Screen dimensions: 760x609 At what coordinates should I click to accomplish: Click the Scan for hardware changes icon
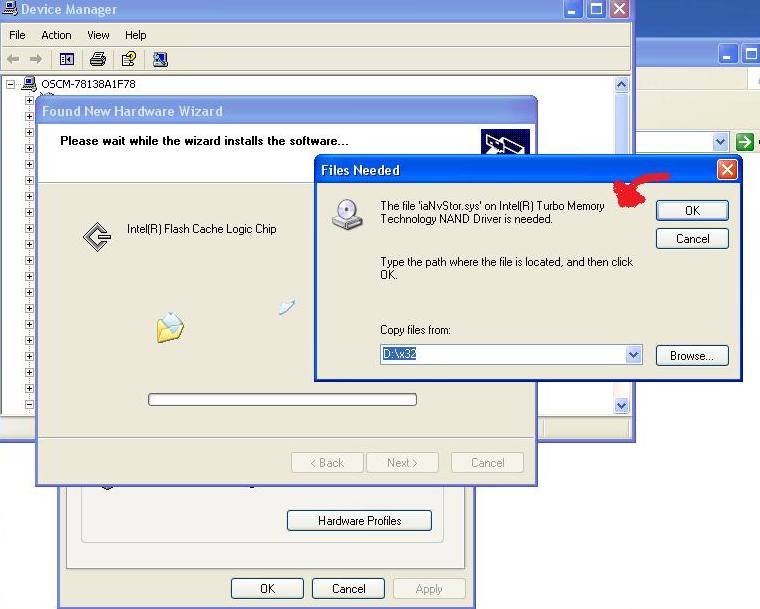pyautogui.click(x=160, y=59)
